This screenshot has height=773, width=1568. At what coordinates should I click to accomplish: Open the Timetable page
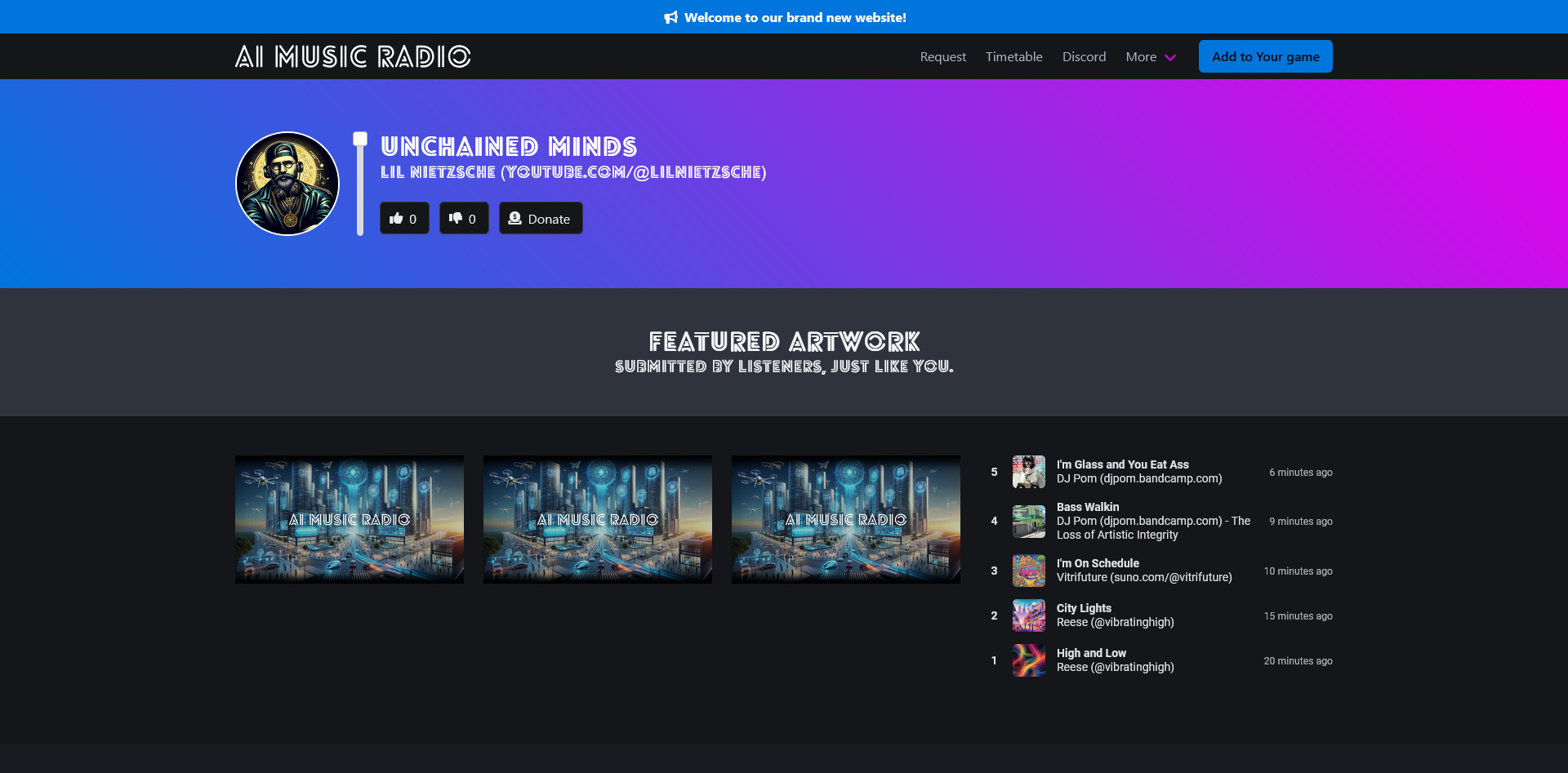coord(1013,56)
